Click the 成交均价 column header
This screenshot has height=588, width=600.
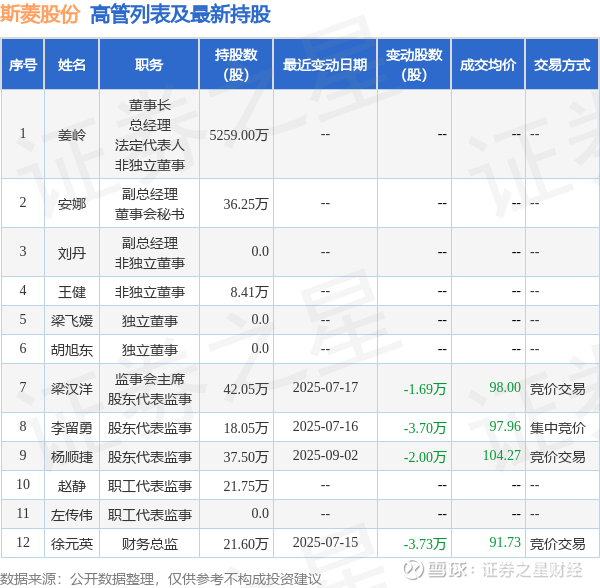click(x=488, y=65)
